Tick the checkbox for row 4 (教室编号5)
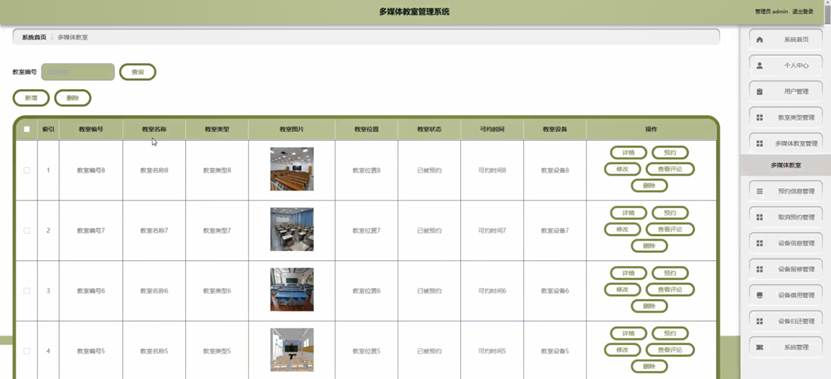Screen dimensions: 831x379 click(27, 351)
